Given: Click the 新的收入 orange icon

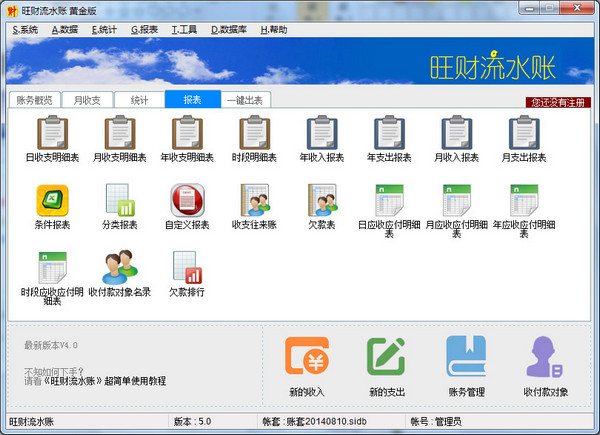Looking at the screenshot, I should [x=307, y=356].
